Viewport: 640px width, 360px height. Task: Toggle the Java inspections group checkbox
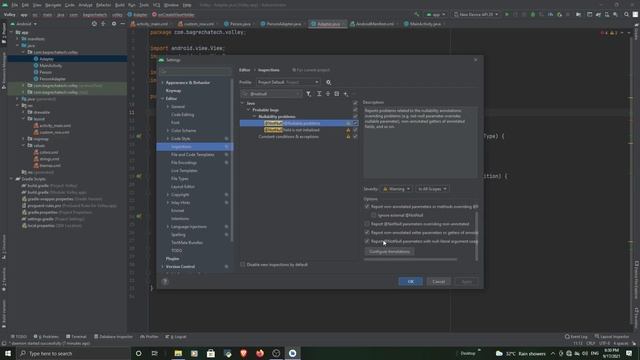pyautogui.click(x=355, y=103)
